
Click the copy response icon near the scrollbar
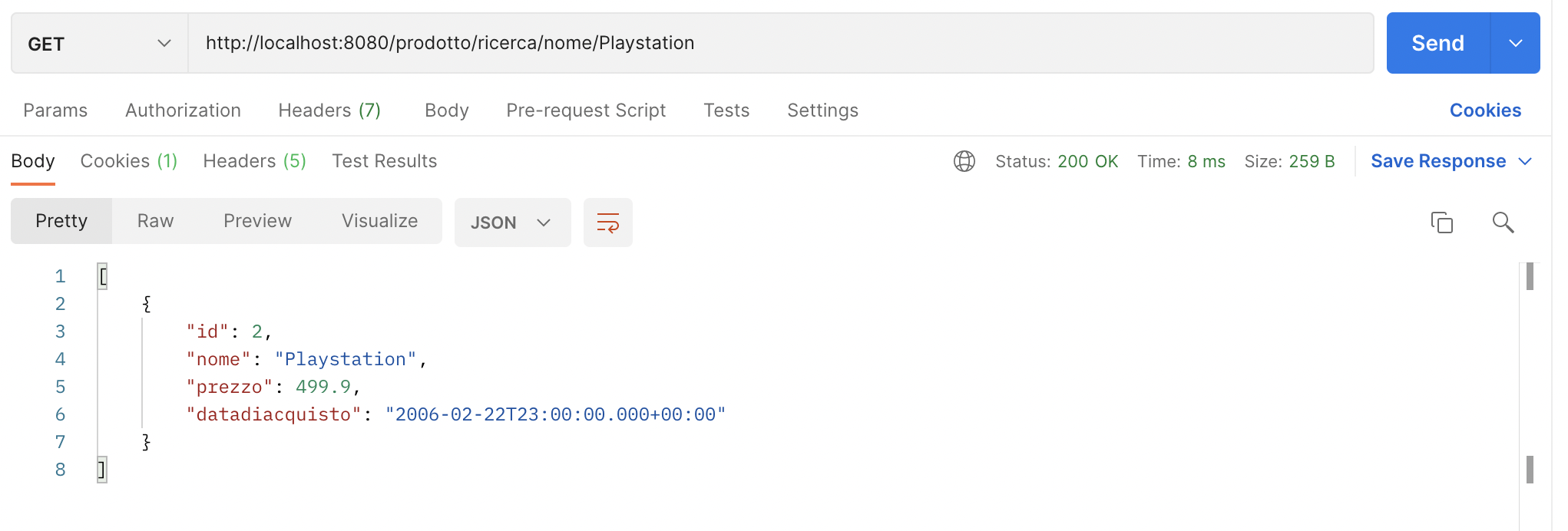click(1443, 223)
